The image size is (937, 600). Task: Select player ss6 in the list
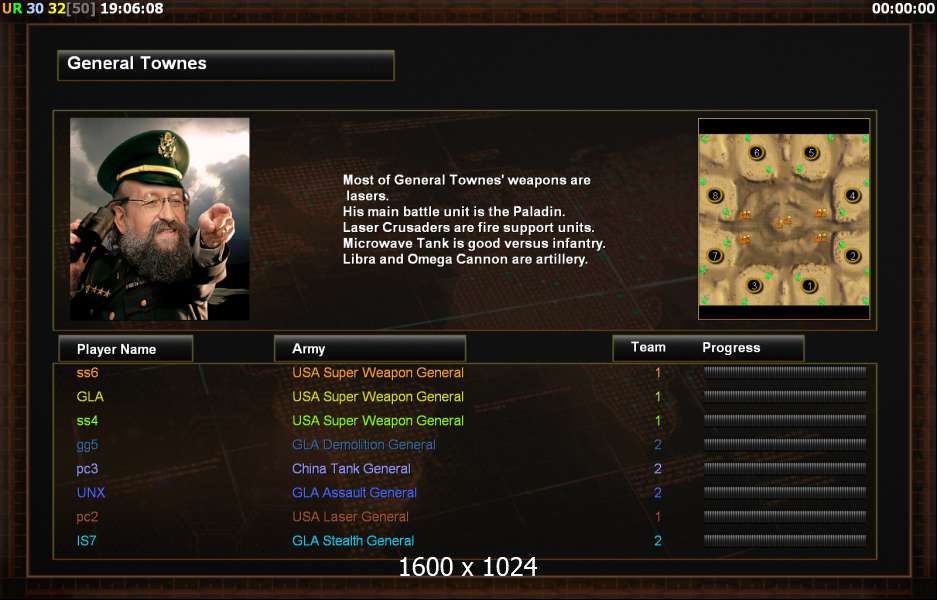pos(87,372)
